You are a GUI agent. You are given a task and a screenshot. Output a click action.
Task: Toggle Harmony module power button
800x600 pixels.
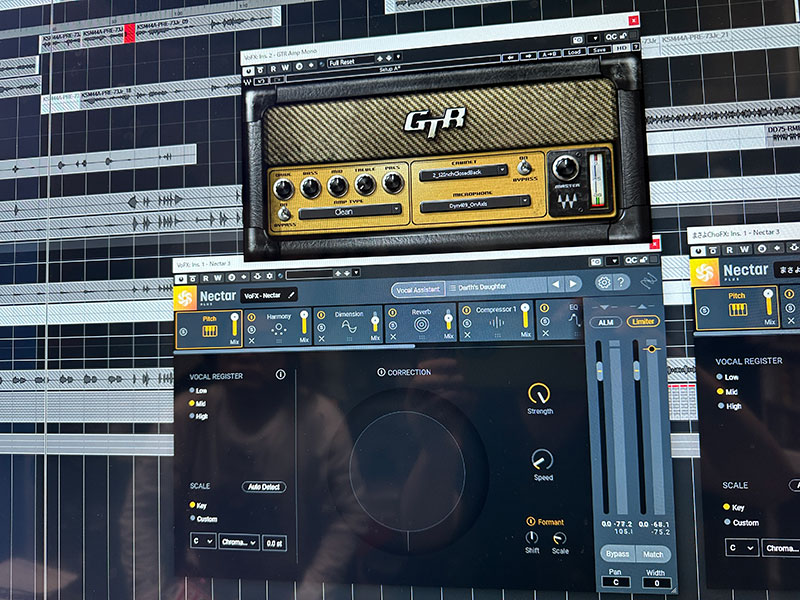252,317
